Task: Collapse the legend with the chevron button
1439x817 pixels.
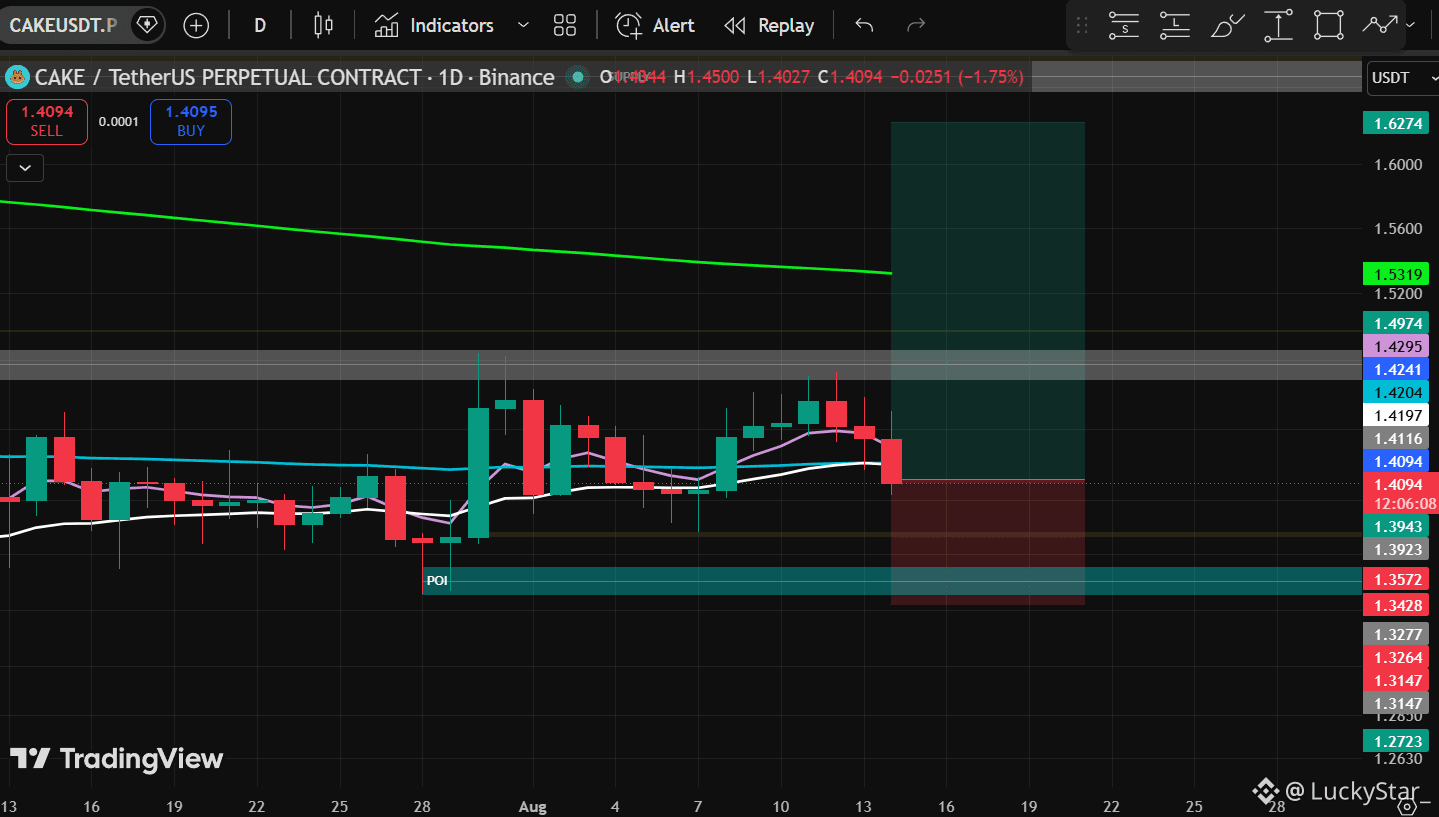Action: point(24,168)
